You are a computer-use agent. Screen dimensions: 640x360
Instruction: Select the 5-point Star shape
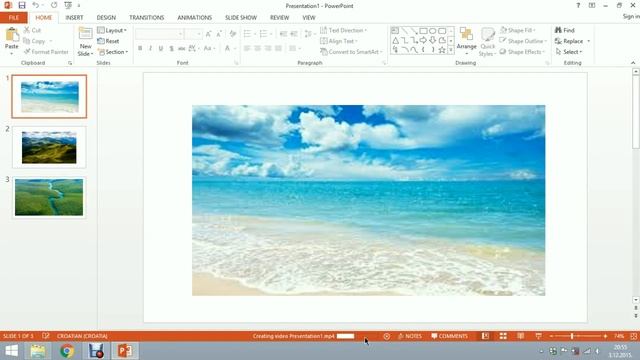pyautogui.click(x=442, y=50)
